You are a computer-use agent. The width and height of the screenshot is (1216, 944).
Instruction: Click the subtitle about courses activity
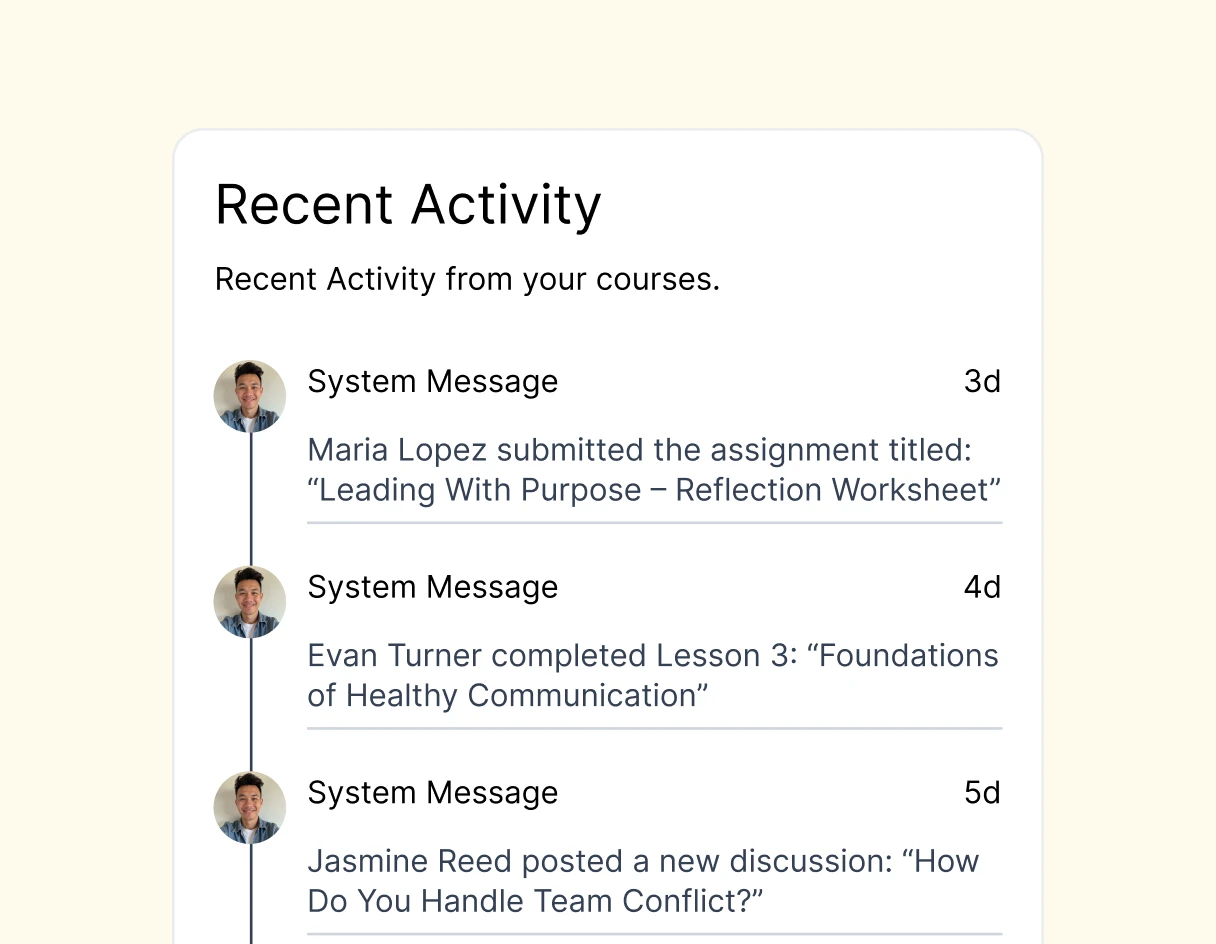(x=467, y=279)
